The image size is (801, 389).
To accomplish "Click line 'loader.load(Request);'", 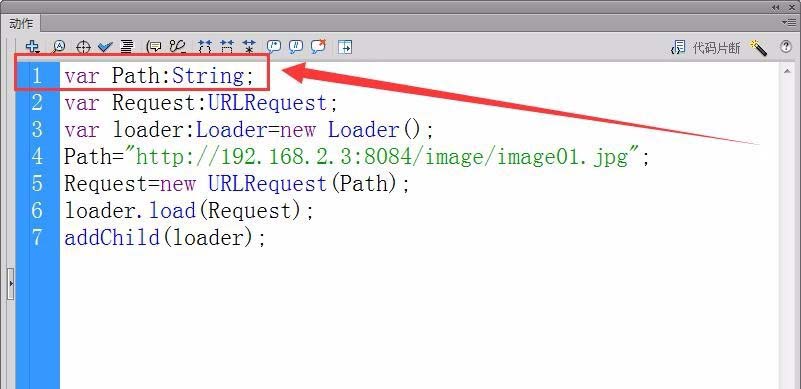I will point(189,211).
